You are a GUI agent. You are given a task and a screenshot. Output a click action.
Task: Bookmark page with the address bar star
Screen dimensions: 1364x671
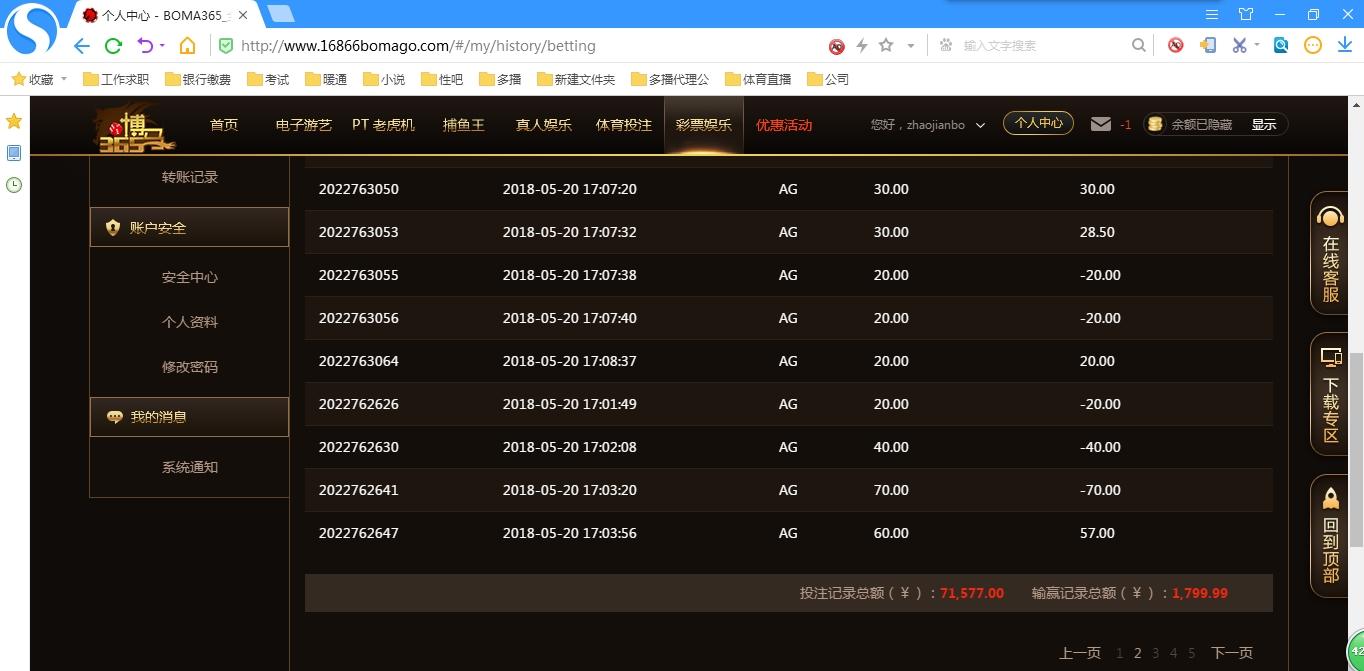click(x=885, y=45)
